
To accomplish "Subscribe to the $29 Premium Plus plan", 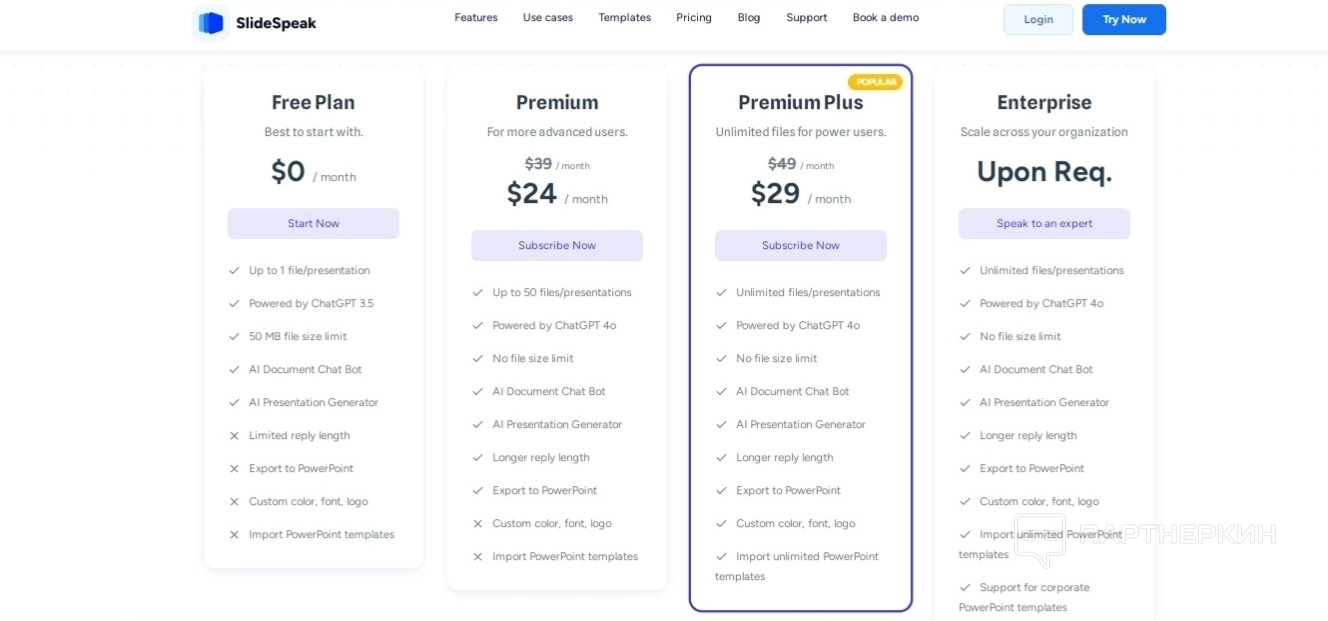I will (800, 246).
